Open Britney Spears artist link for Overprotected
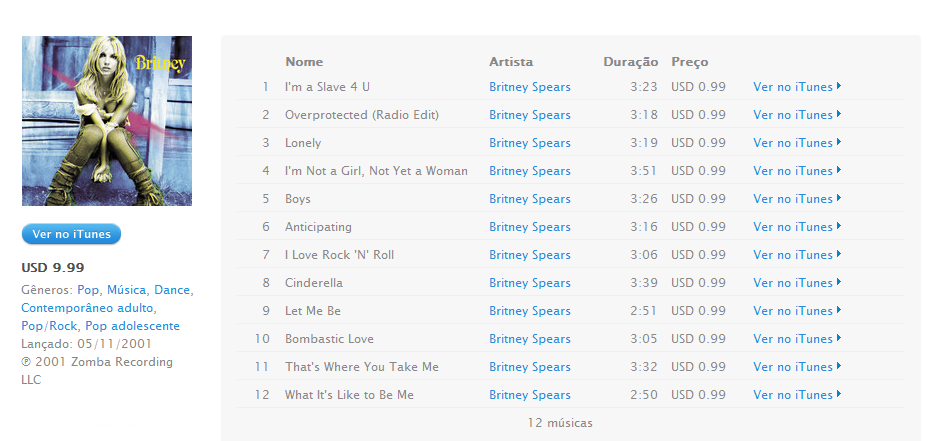Screen dimensions: 937x441 529,115
